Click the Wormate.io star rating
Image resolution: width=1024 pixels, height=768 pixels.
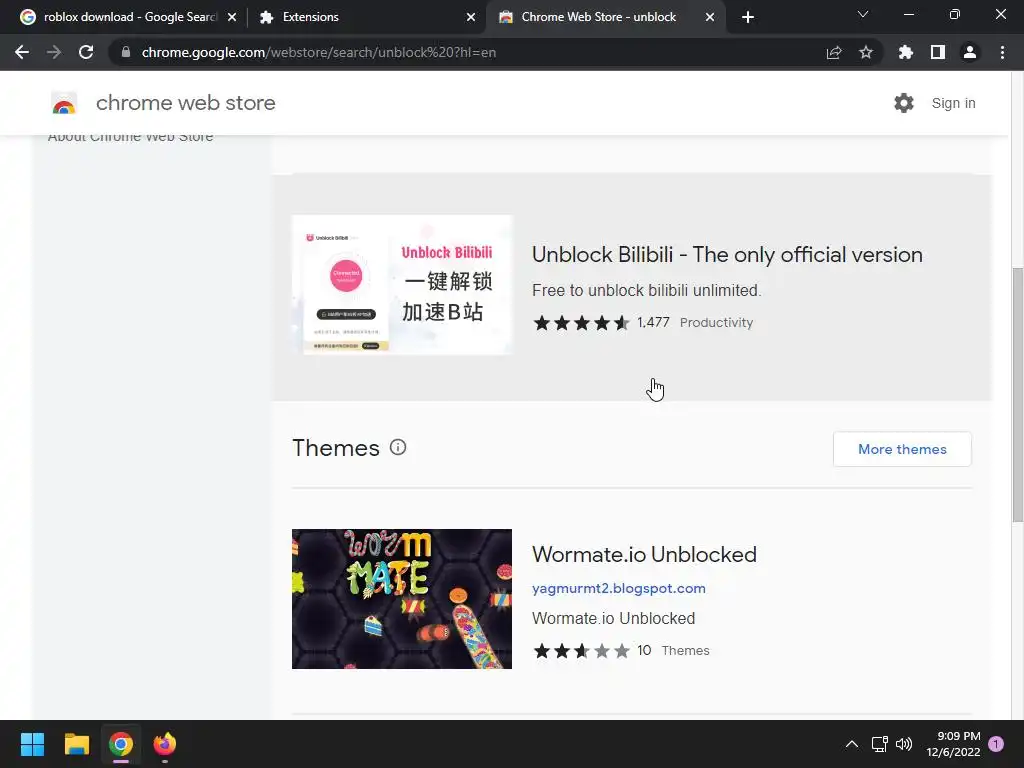pos(581,651)
